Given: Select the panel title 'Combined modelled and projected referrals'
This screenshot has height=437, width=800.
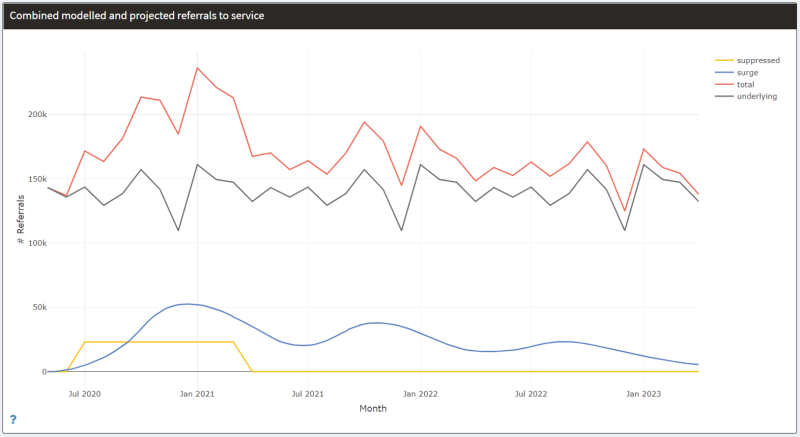Looking at the screenshot, I should click(x=137, y=16).
